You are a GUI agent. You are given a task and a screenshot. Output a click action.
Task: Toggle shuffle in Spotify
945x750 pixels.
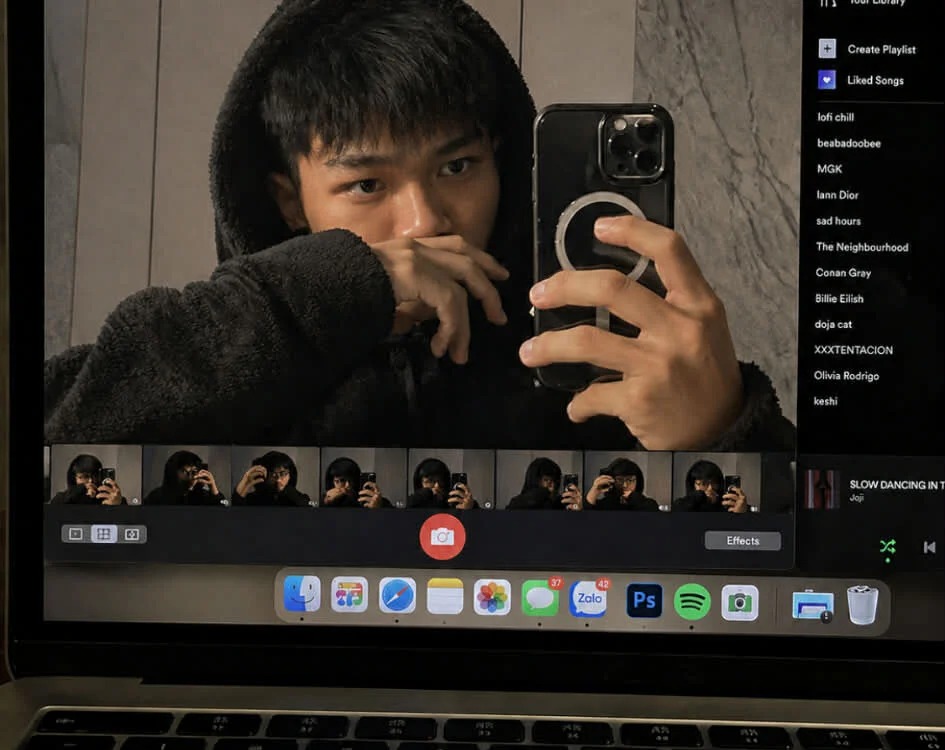point(887,547)
